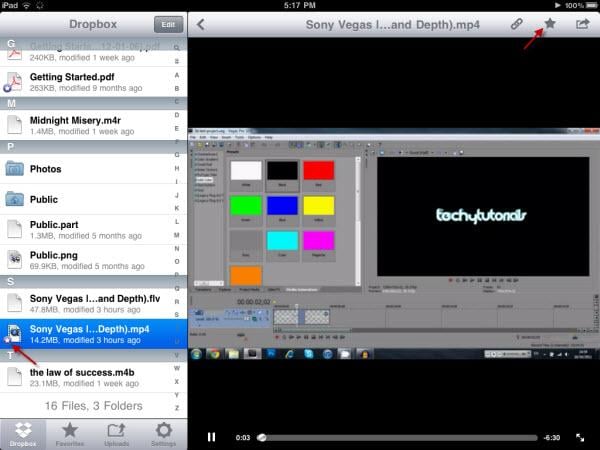Switch to the Dropbox tab
Screen dimensions: 600x450
(x=23, y=434)
